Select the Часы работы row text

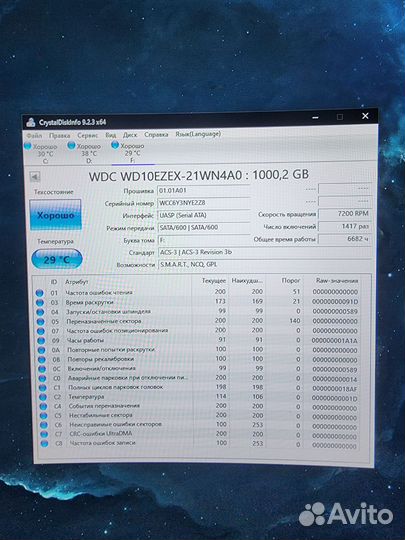click(85, 340)
